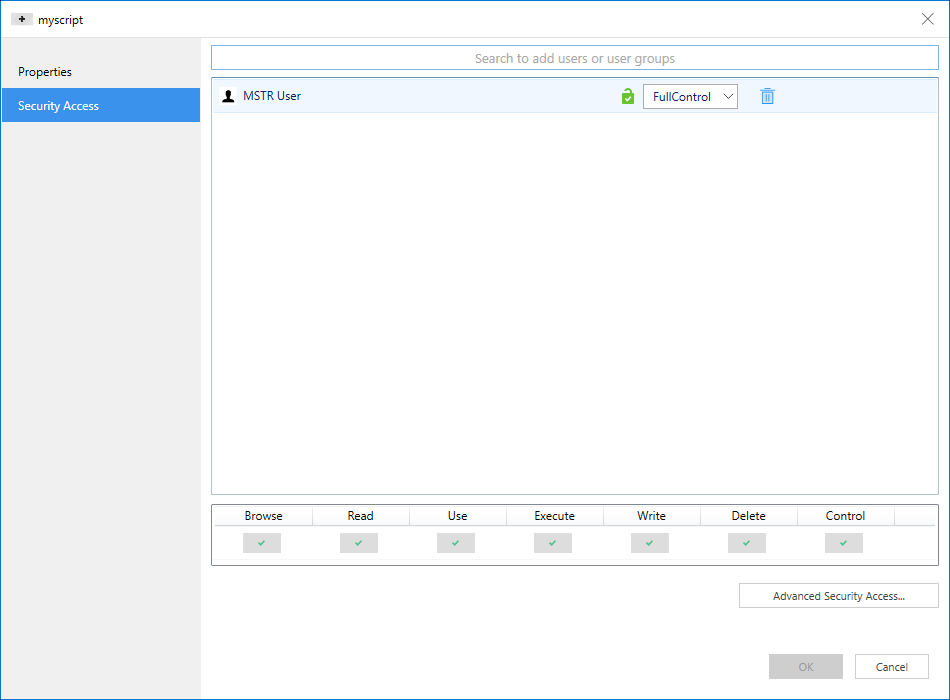This screenshot has width=950, height=700.
Task: Click the green unlock icon beside MSTR User
Action: click(627, 97)
